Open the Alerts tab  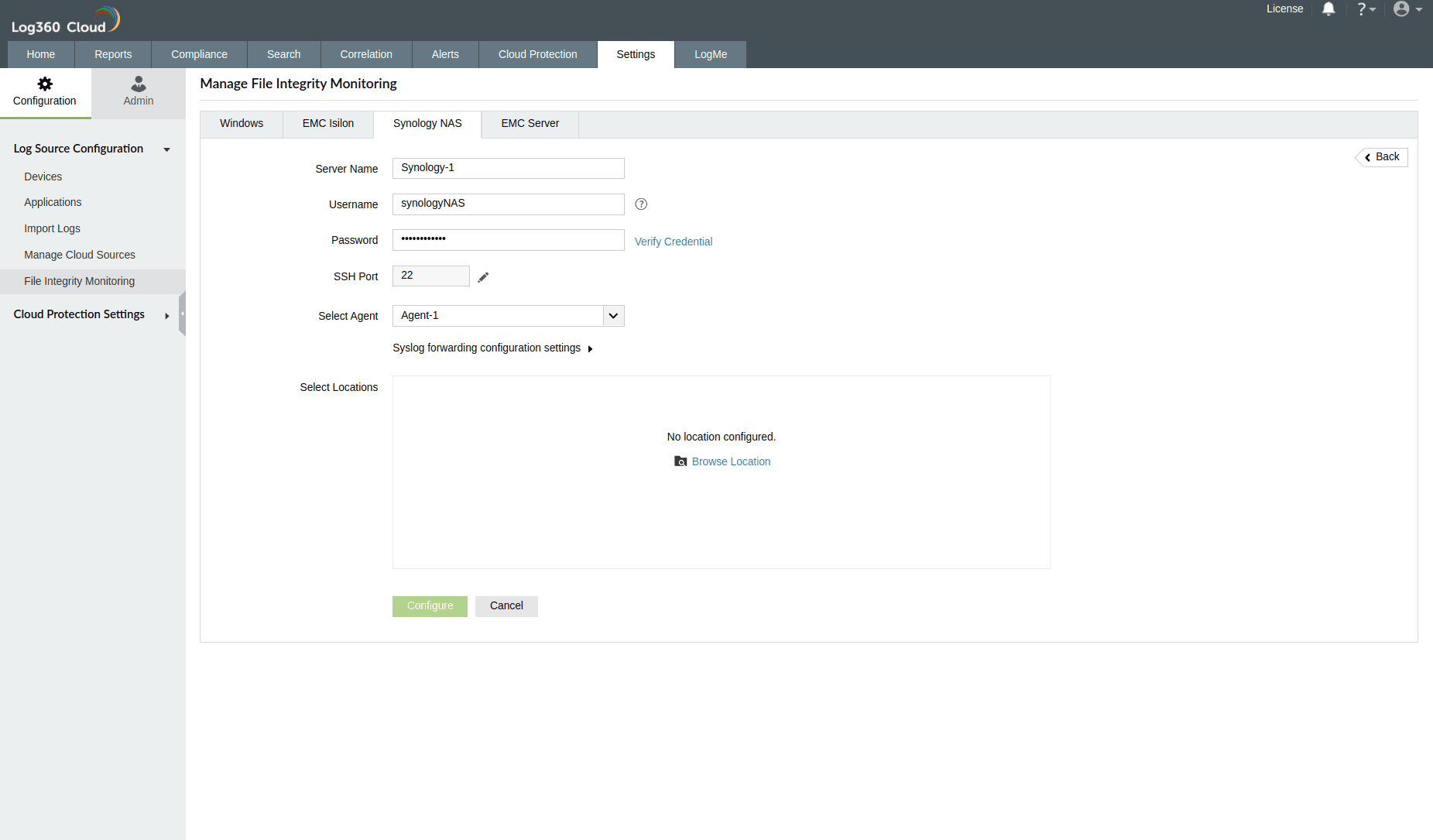coord(445,54)
